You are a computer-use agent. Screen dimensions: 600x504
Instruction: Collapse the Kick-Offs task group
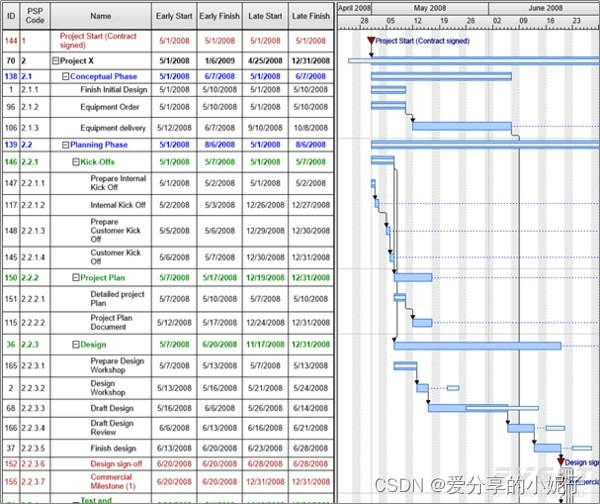(x=76, y=161)
